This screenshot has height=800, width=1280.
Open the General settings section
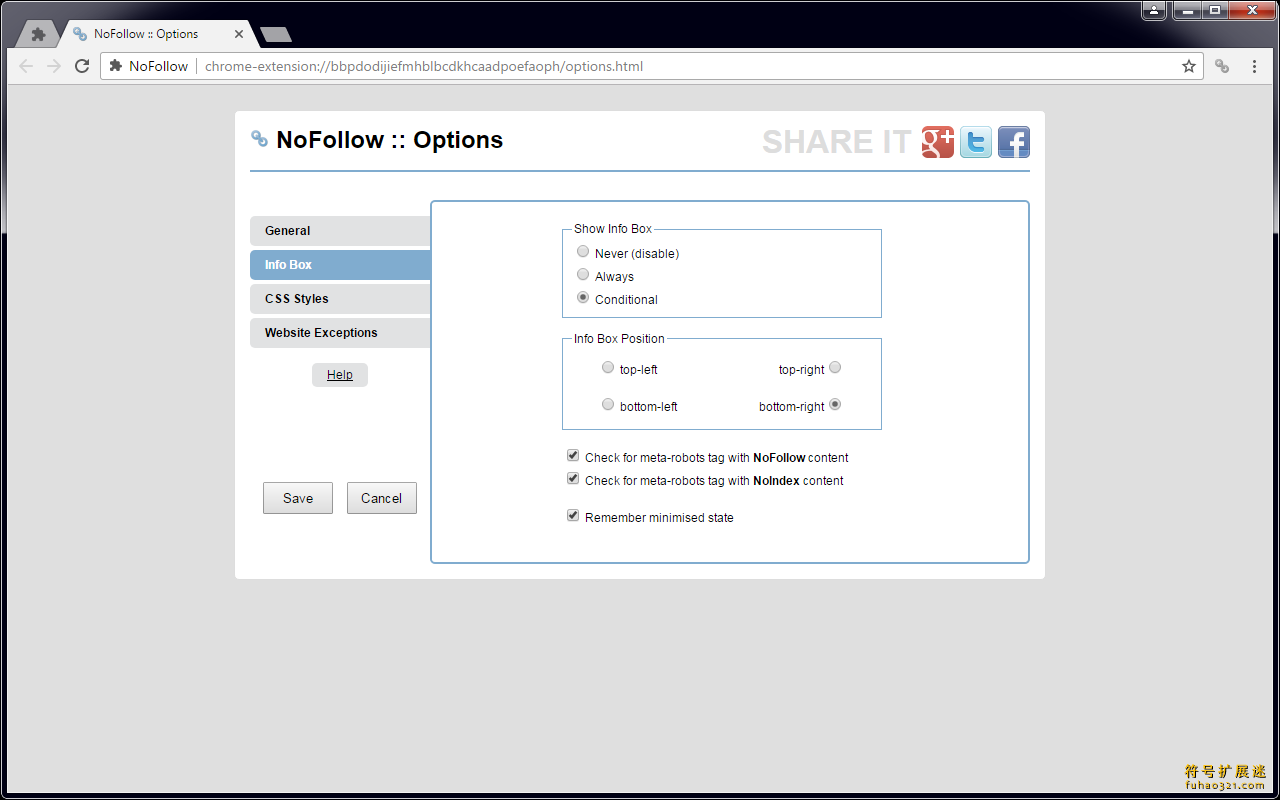(340, 231)
